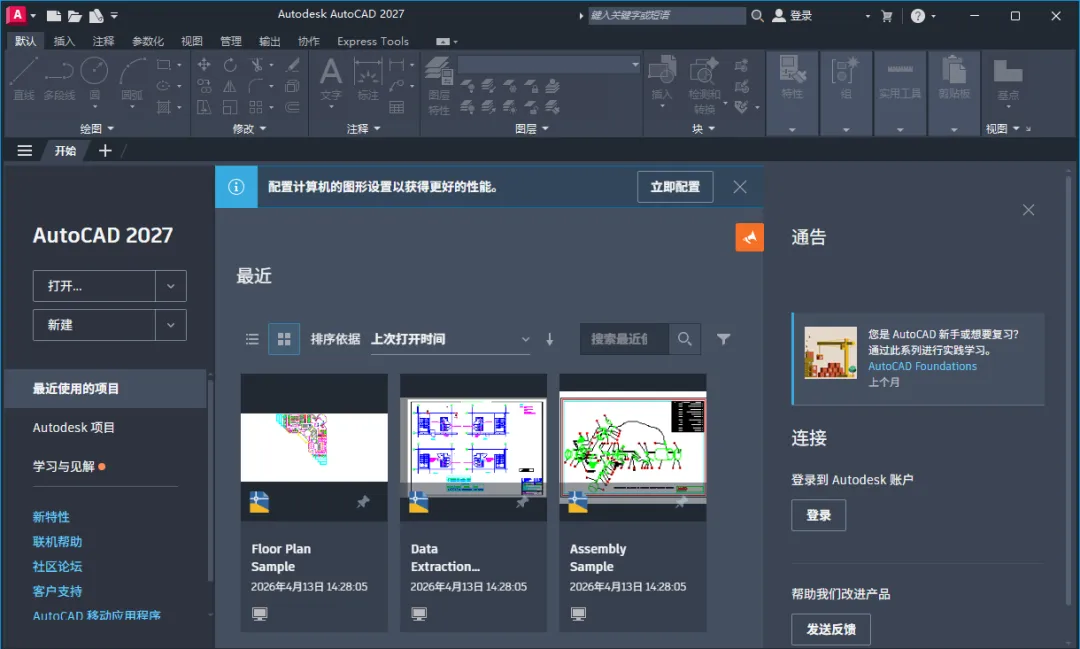Select the 圆弧 (Arc) tool
This screenshot has height=649, width=1080.
(x=132, y=79)
